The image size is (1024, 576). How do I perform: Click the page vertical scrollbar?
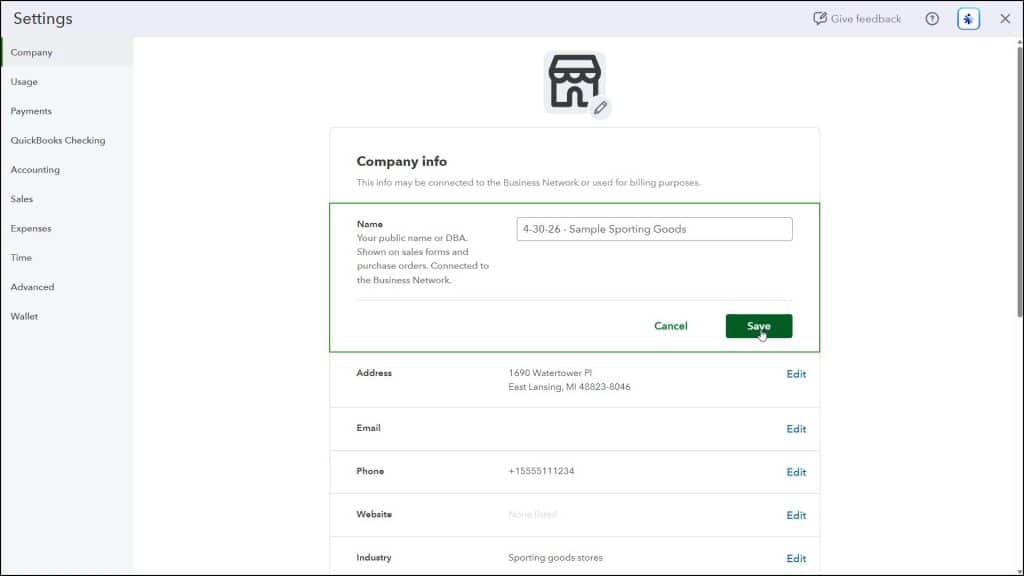(1019, 183)
